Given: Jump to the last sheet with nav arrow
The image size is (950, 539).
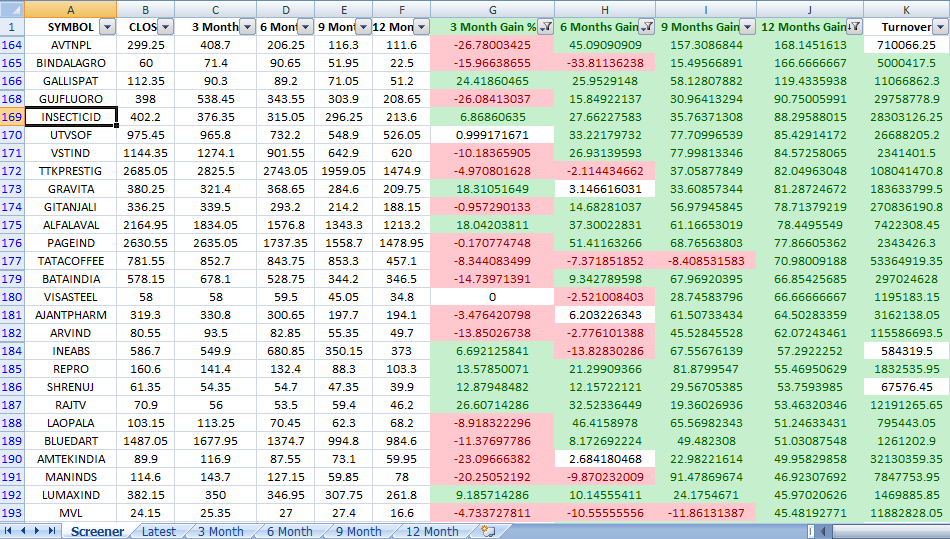Looking at the screenshot, I should (52, 531).
